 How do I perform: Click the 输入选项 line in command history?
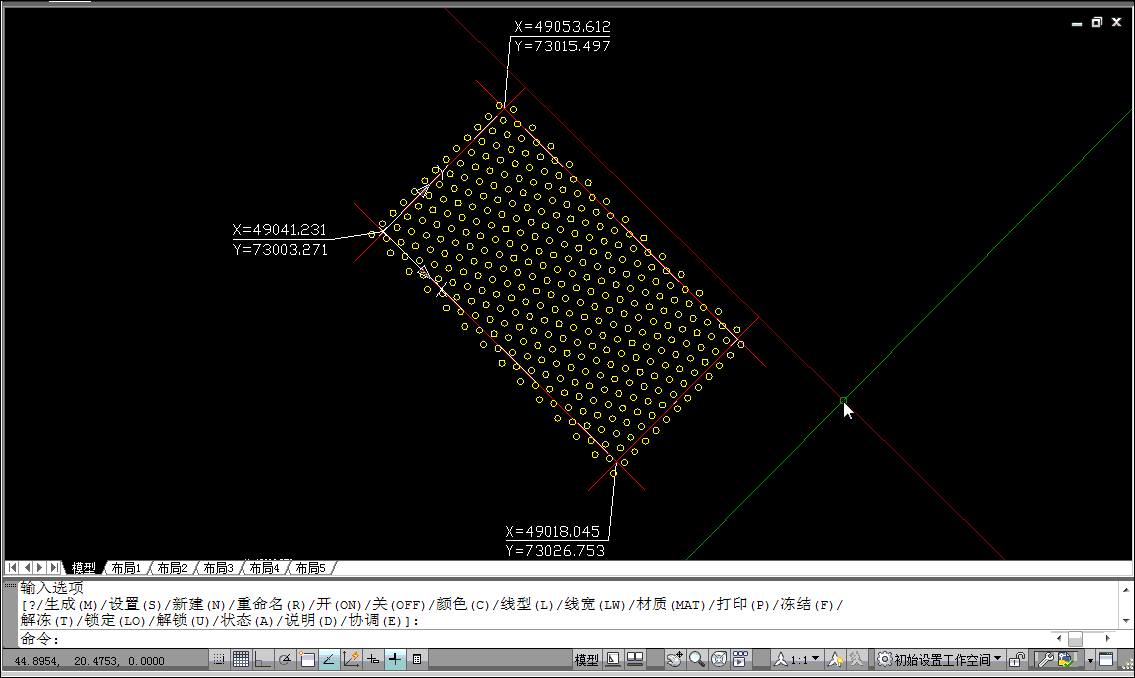click(x=52, y=588)
